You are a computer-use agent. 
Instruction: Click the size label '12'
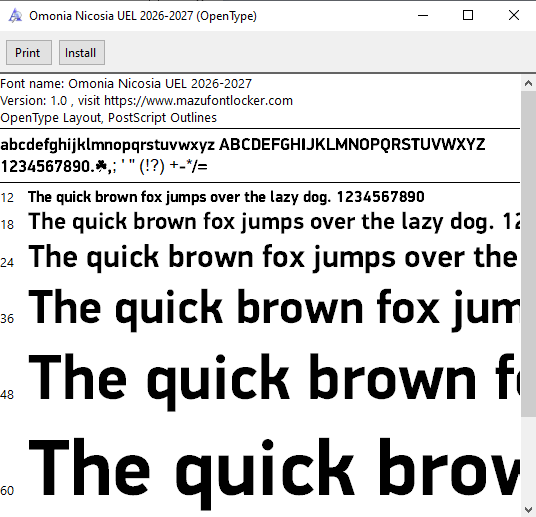coord(7,198)
